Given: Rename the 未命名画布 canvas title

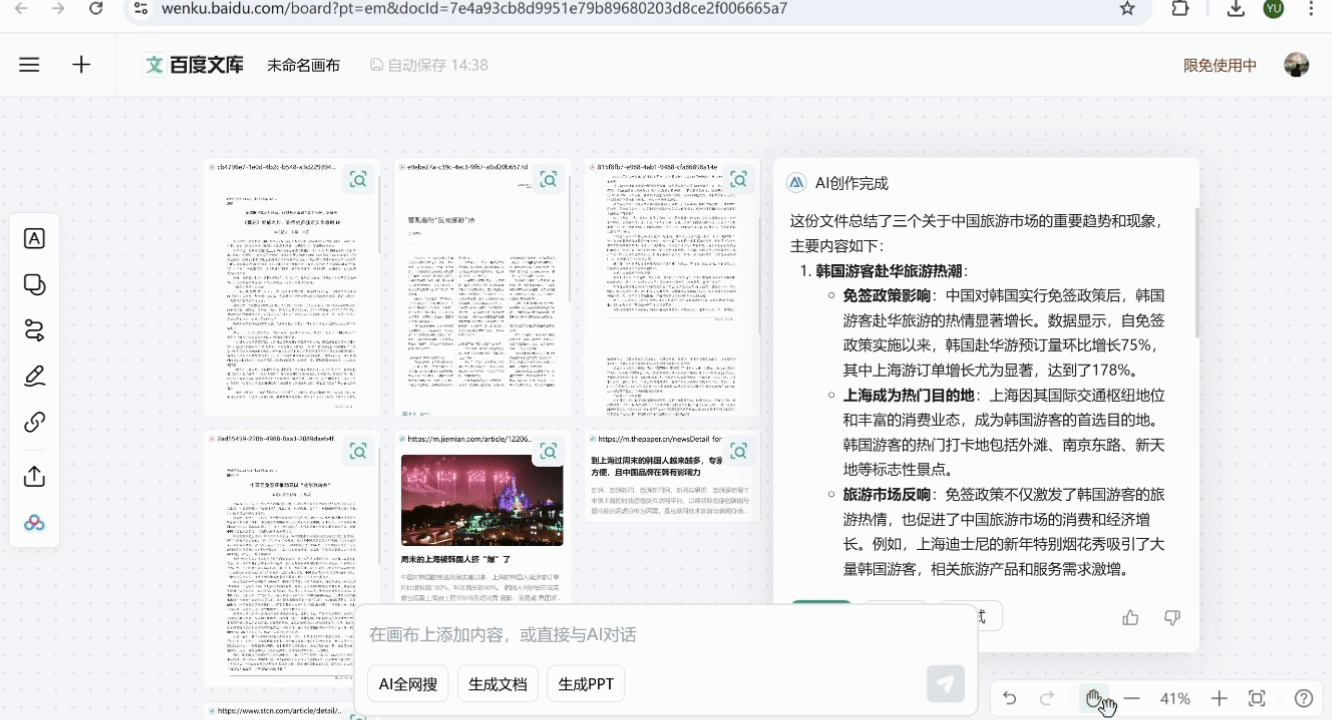Looking at the screenshot, I should coord(303,65).
